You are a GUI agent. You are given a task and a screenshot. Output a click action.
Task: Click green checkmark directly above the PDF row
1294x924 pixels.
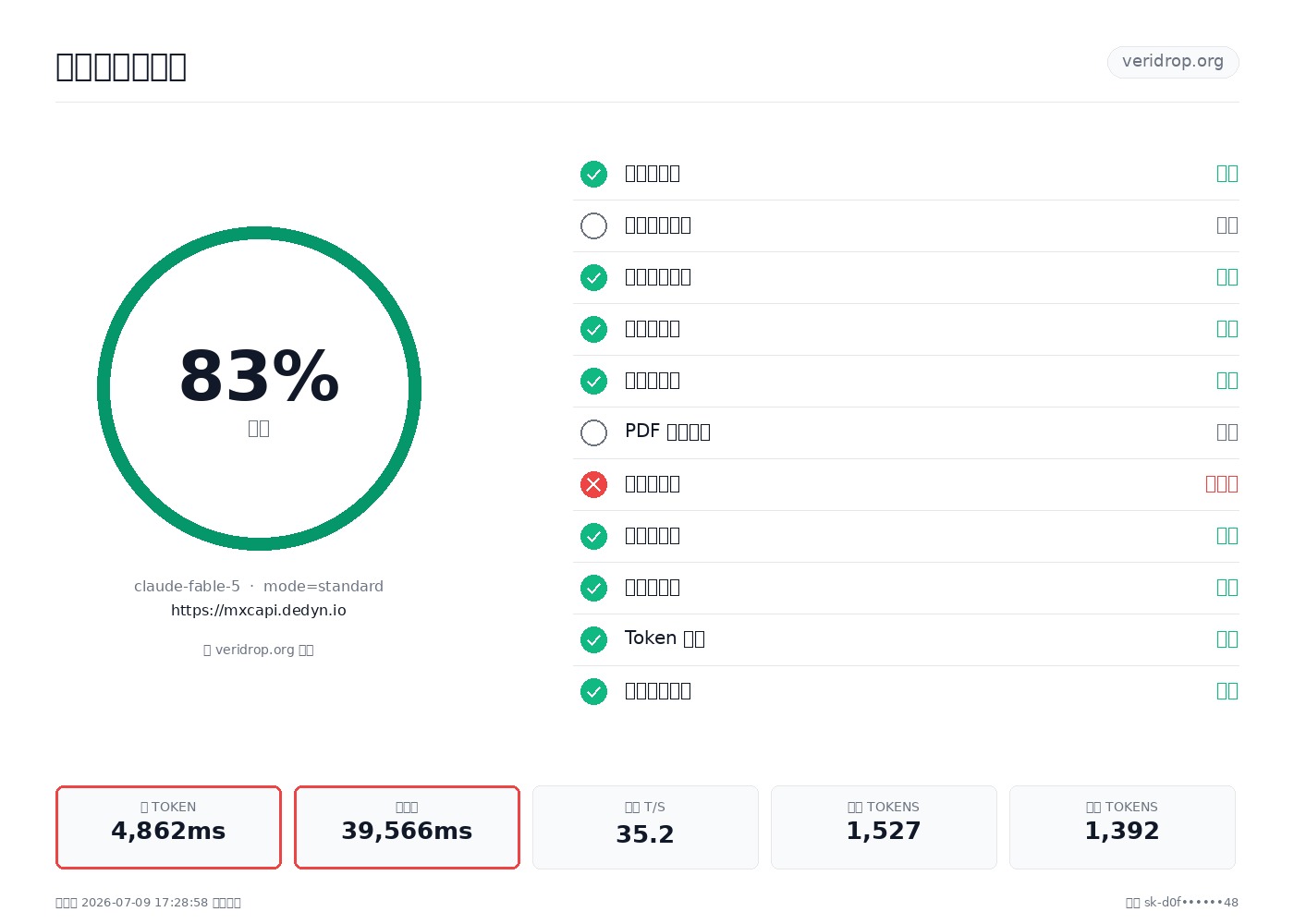593,381
